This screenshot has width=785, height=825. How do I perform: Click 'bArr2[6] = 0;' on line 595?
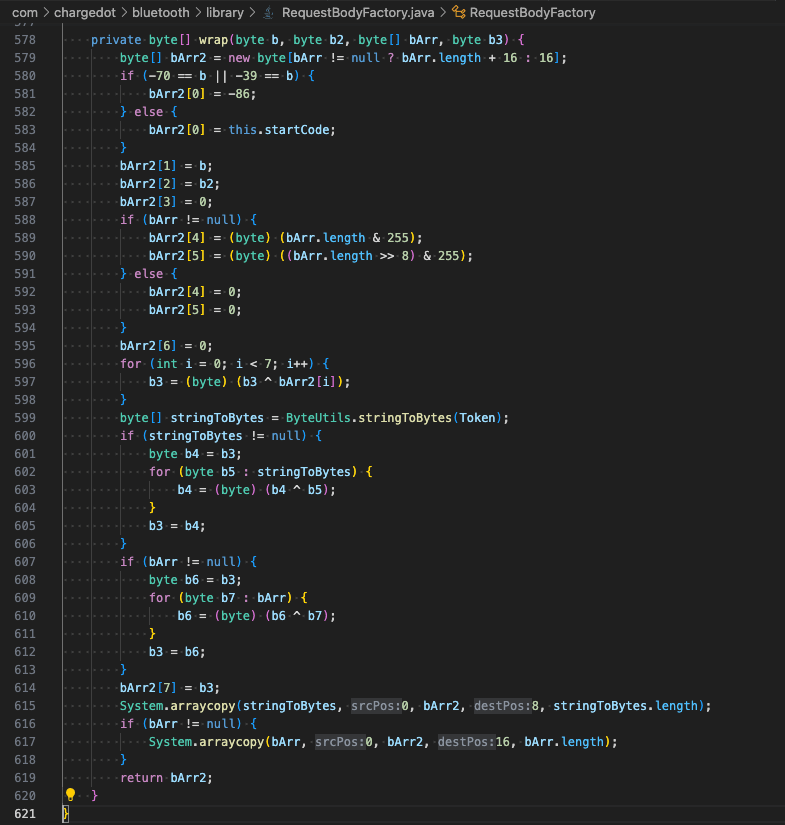[x=166, y=346]
